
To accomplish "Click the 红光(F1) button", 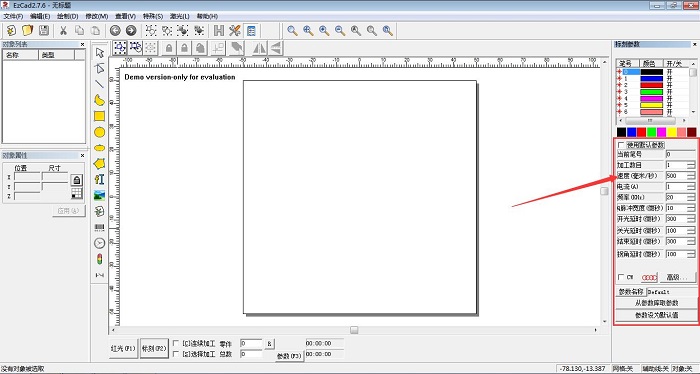I will pos(123,348).
